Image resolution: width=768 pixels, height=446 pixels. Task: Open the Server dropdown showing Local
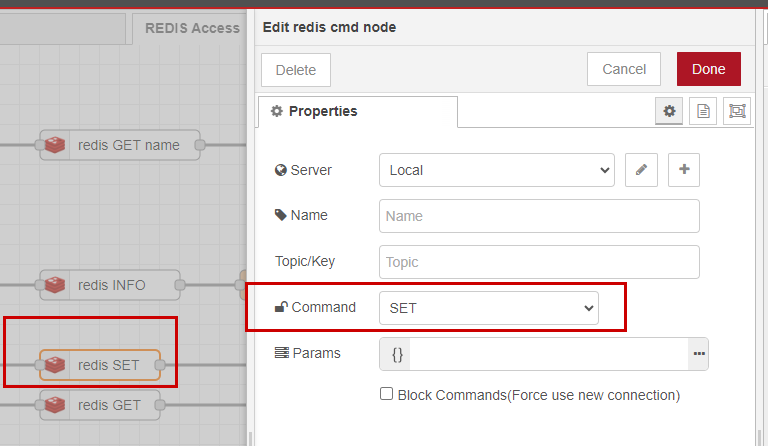click(497, 170)
